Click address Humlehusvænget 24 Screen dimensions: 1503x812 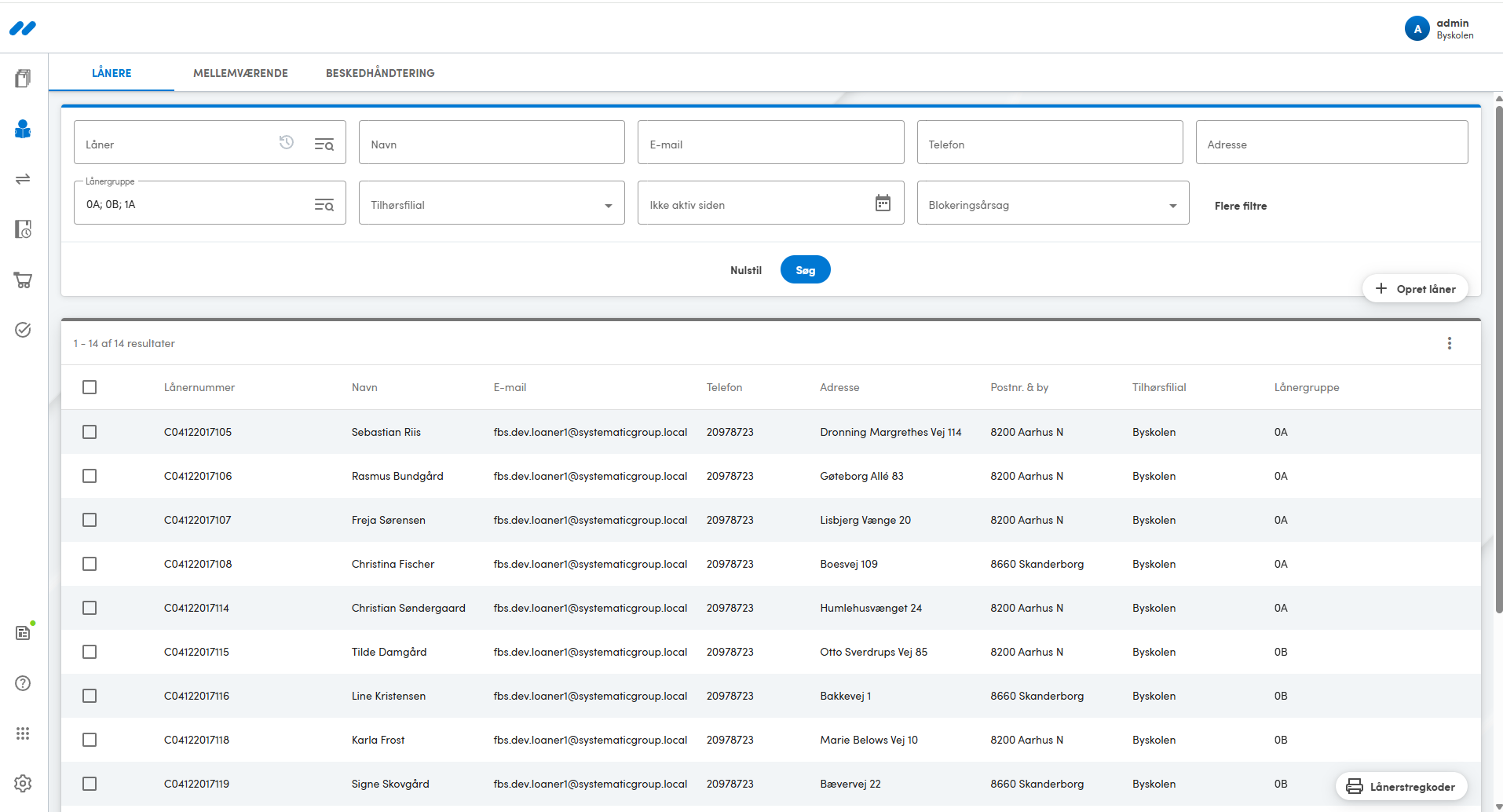pos(871,608)
